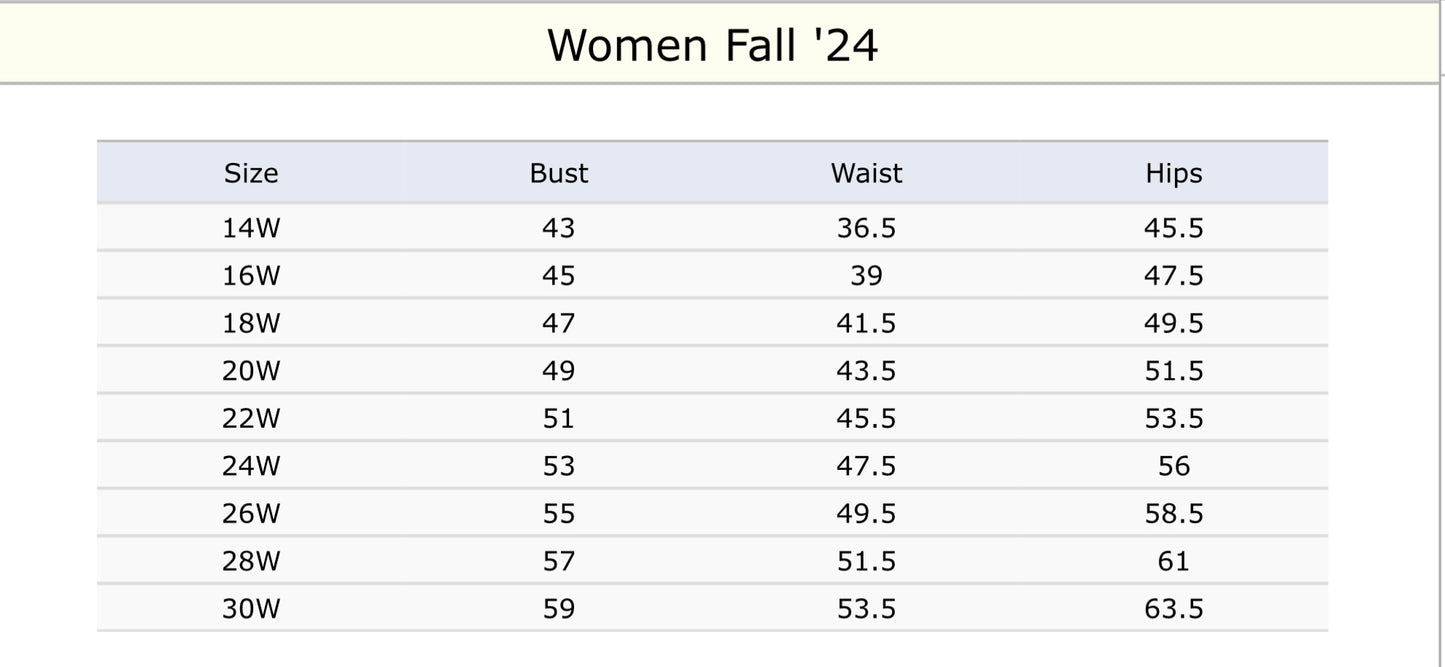1445x667 pixels.
Task: Click hips value 56 in 24W row
Action: point(1174,466)
